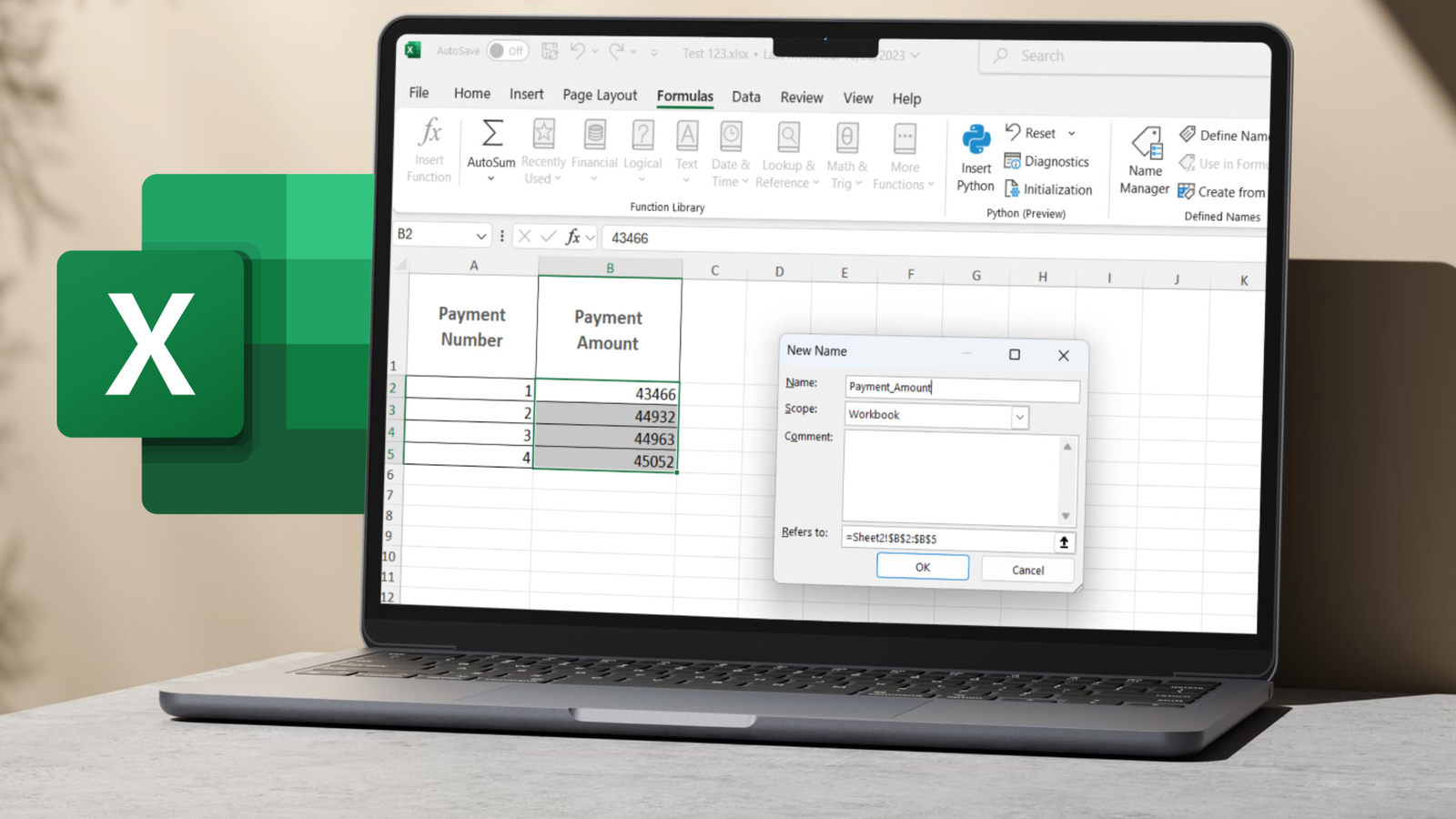Image resolution: width=1456 pixels, height=819 pixels.
Task: Select column B header
Action: 610,268
